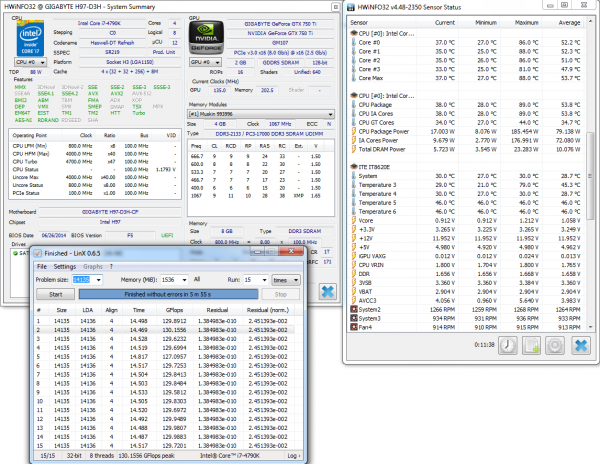Viewport: 600px width, 464px height.
Task: Open the sensor settings gear button
Action: click(x=555, y=345)
